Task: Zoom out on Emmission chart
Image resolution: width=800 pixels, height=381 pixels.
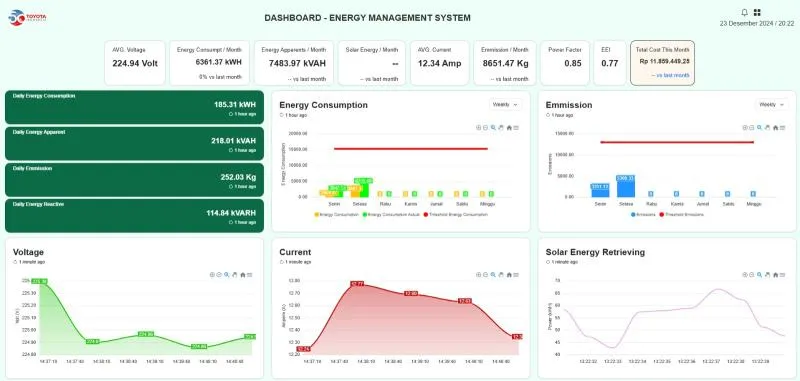Action: tap(752, 128)
